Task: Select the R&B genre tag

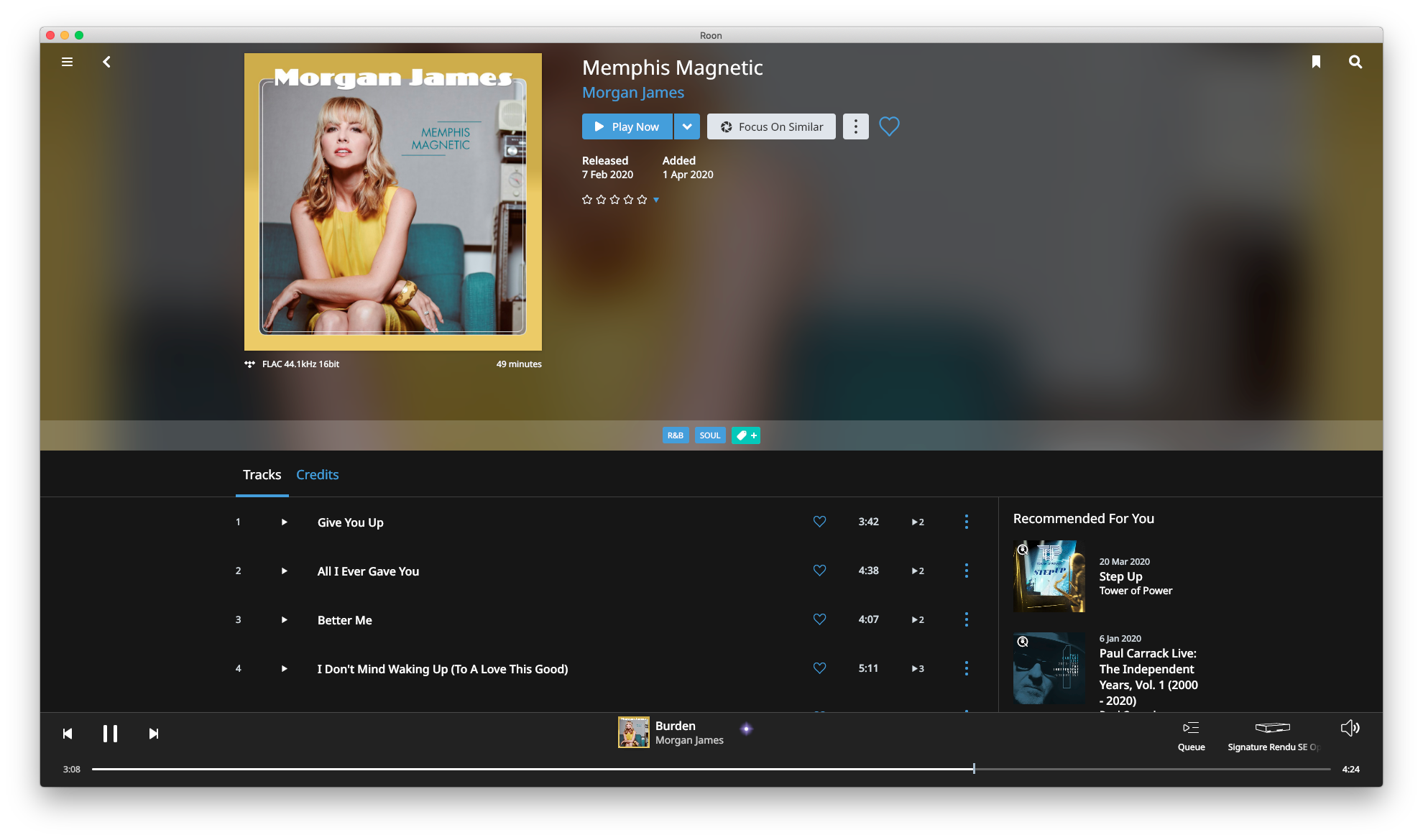Action: (x=676, y=435)
